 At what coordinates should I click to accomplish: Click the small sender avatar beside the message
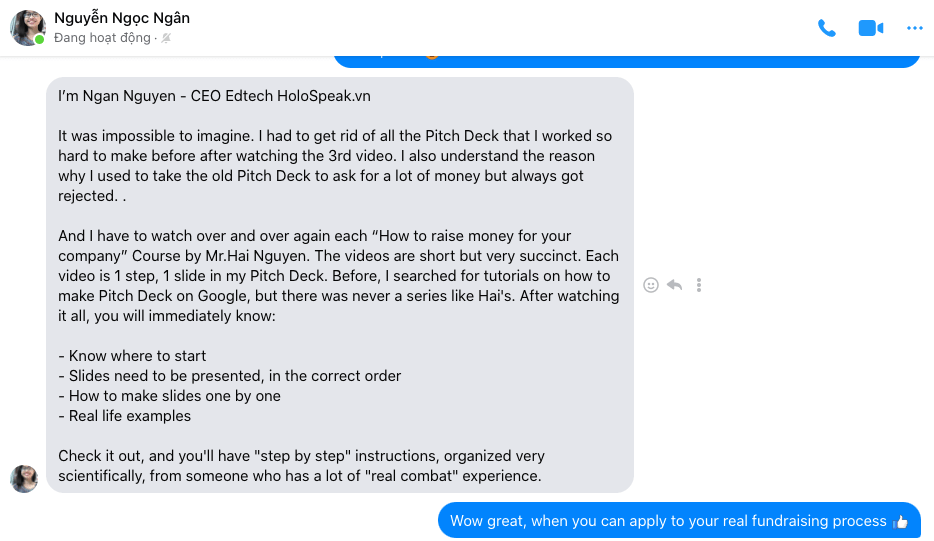[x=24, y=478]
